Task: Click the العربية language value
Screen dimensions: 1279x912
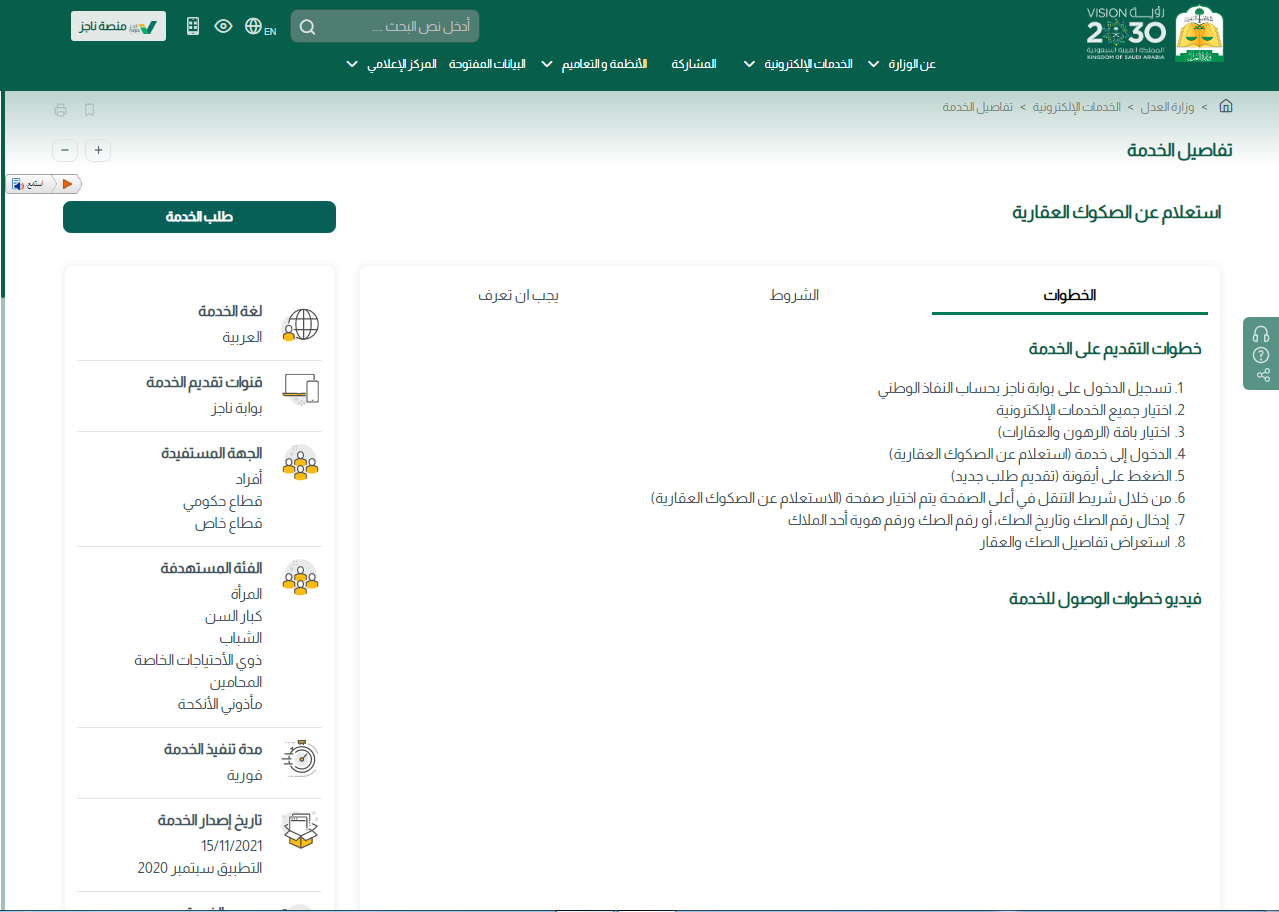Action: pos(243,337)
